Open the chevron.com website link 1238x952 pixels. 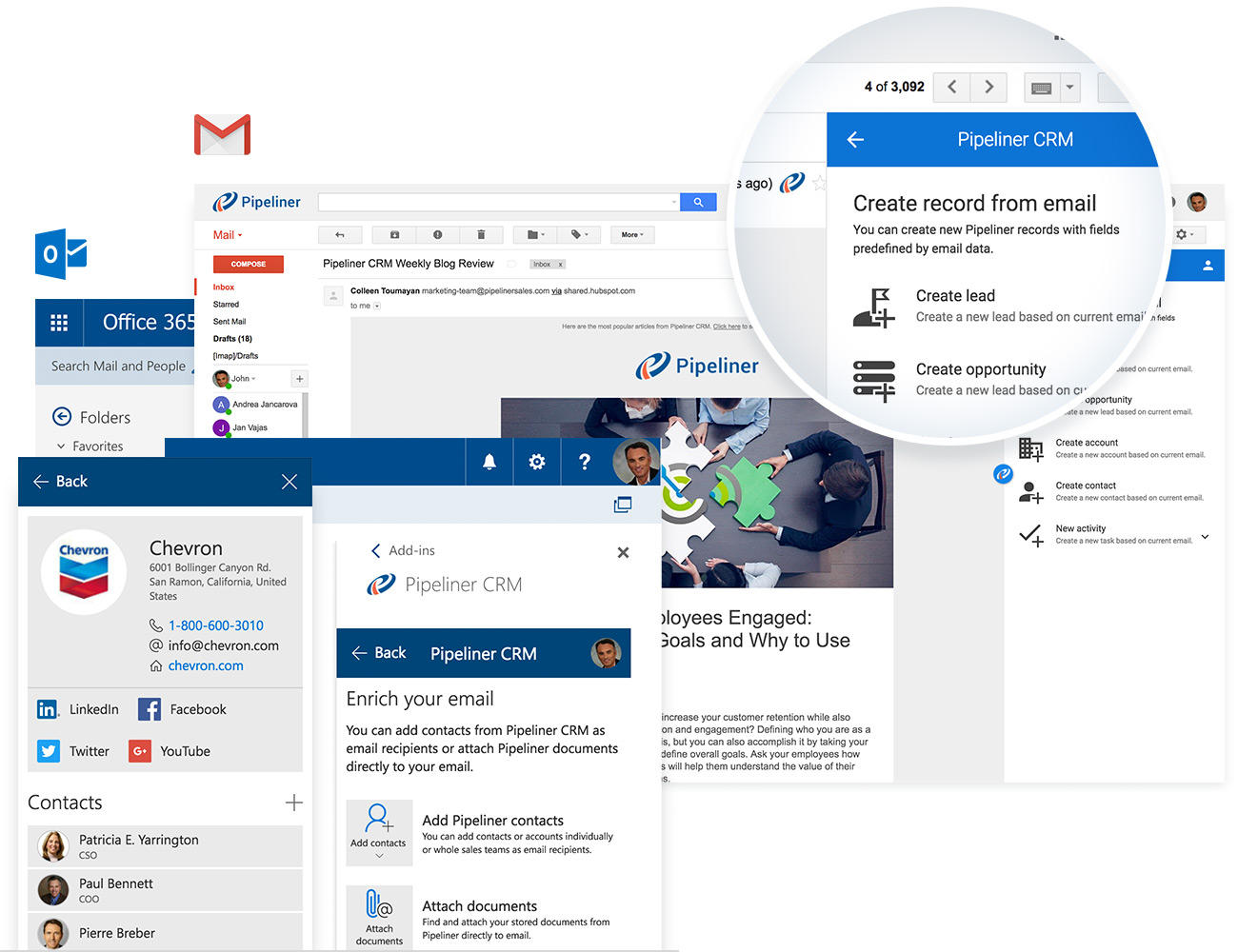coord(206,665)
